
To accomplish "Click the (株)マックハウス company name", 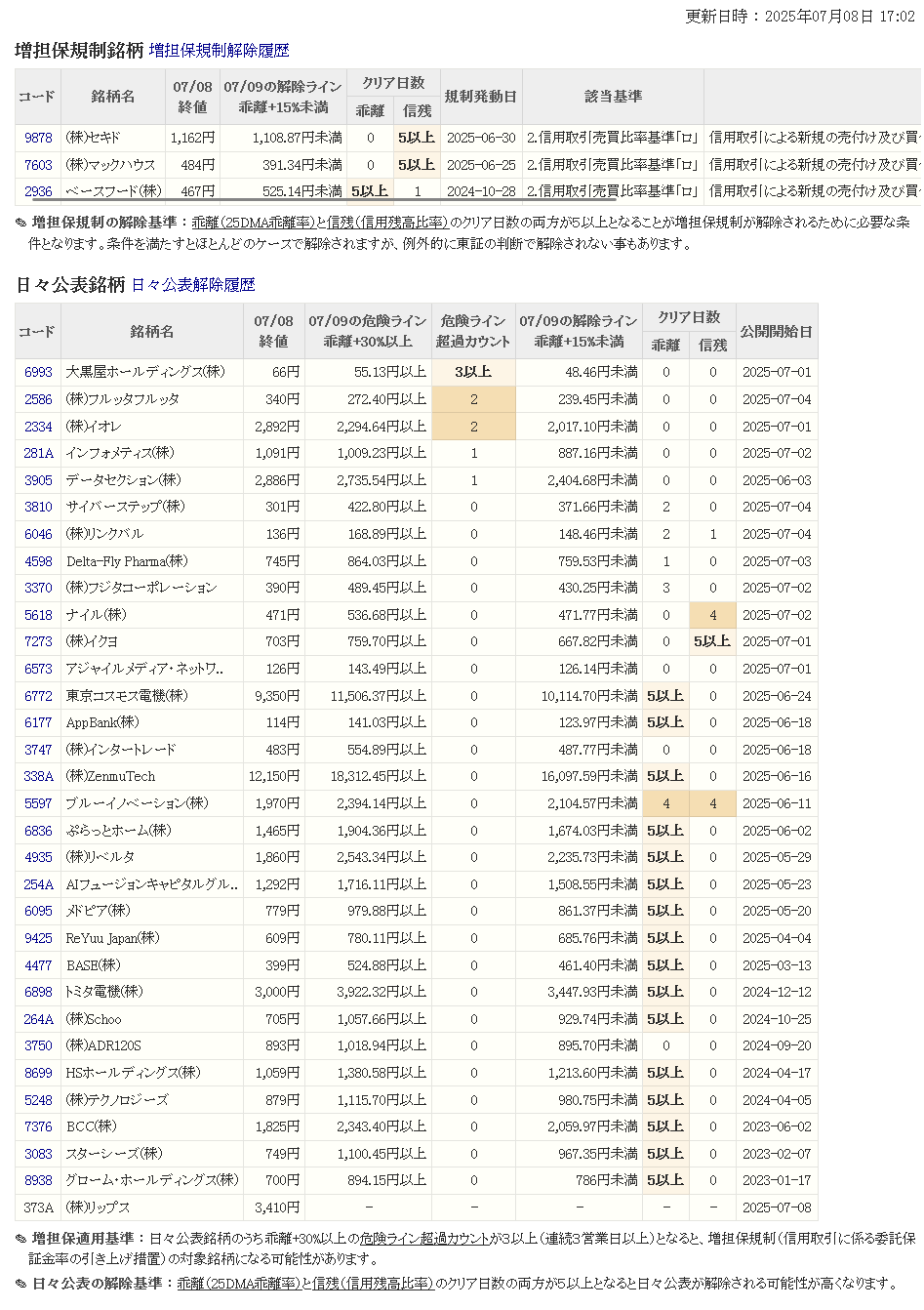I will point(110,165).
